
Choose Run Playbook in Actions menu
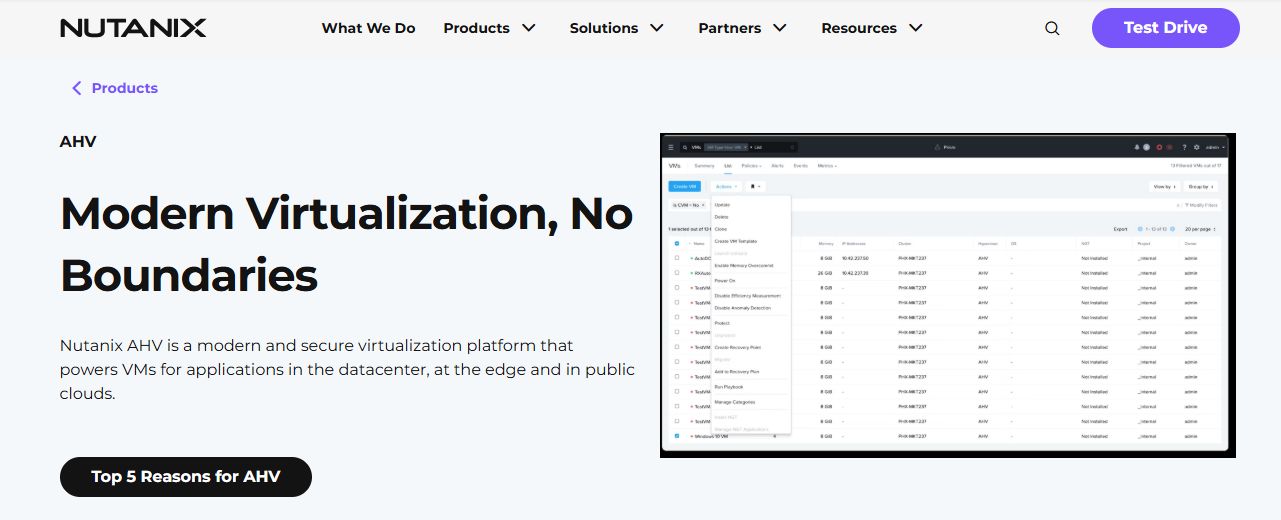[x=729, y=386]
